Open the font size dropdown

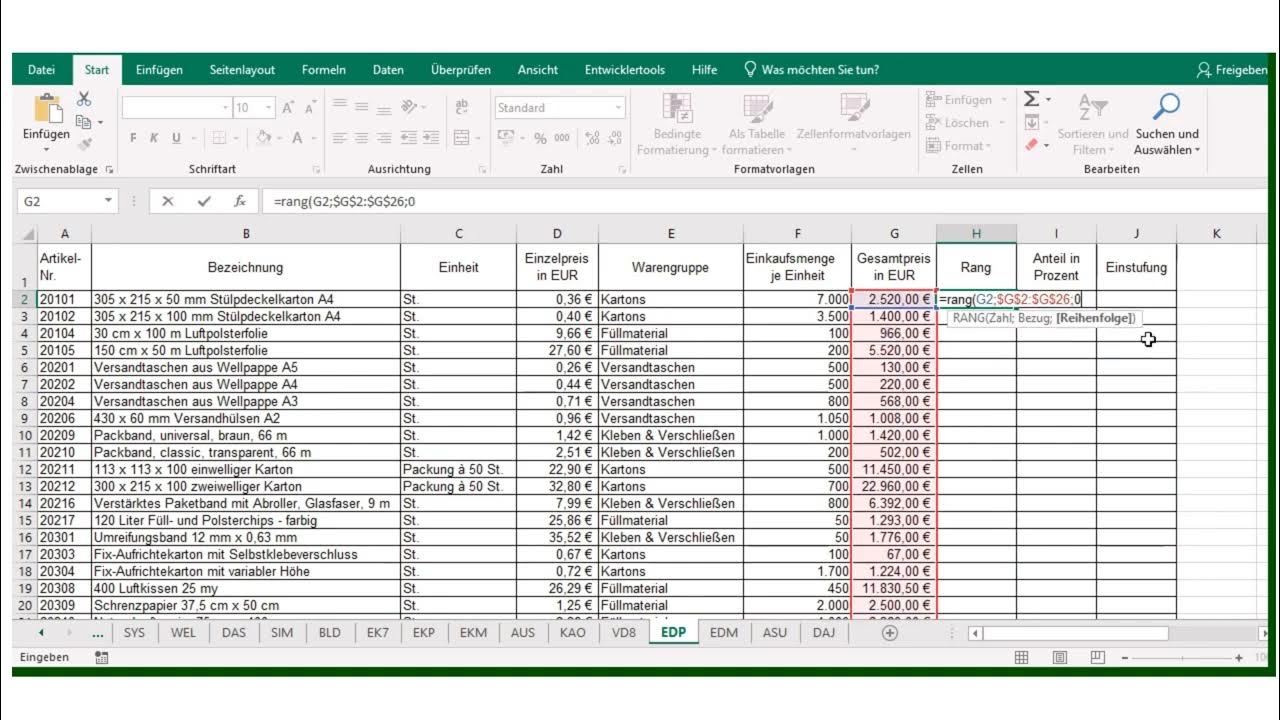269,107
